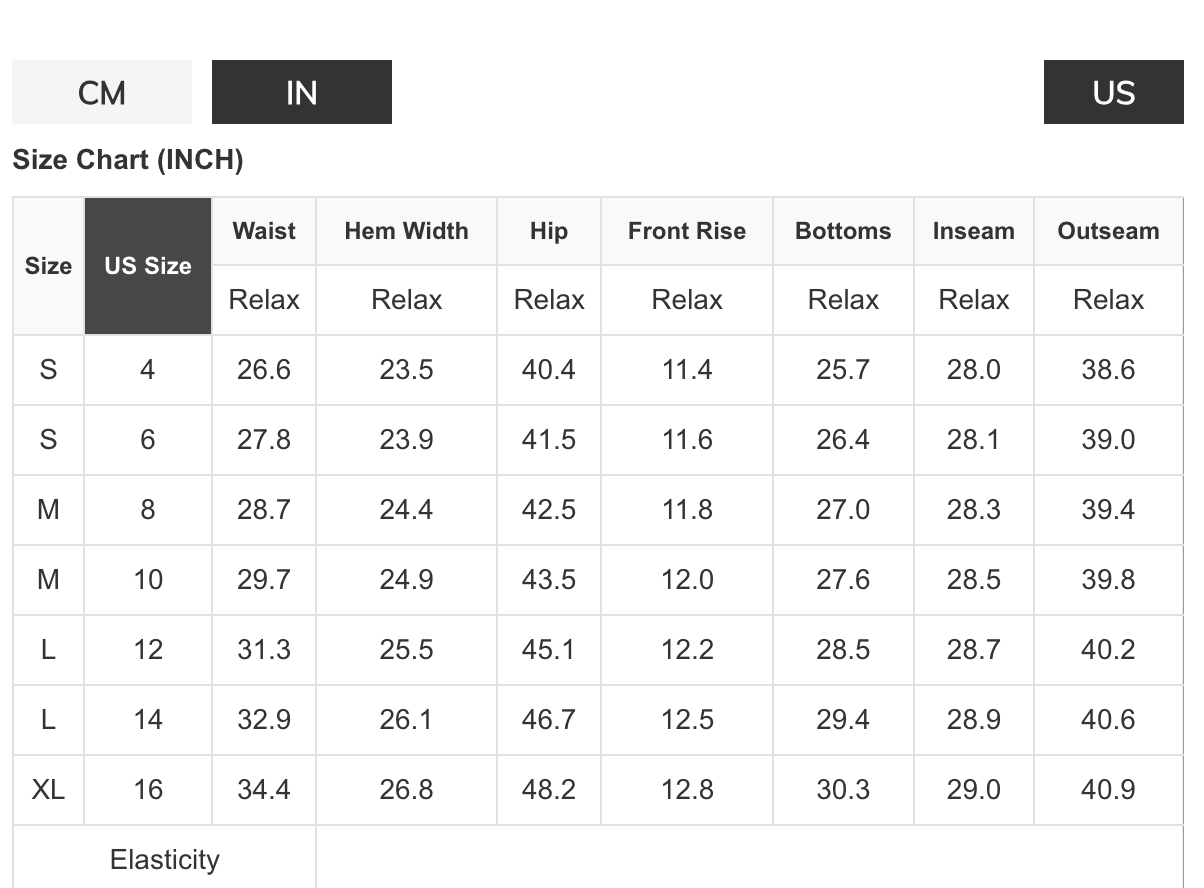Click the Elasticity row label
This screenshot has width=1204, height=888.
pyautogui.click(x=164, y=859)
